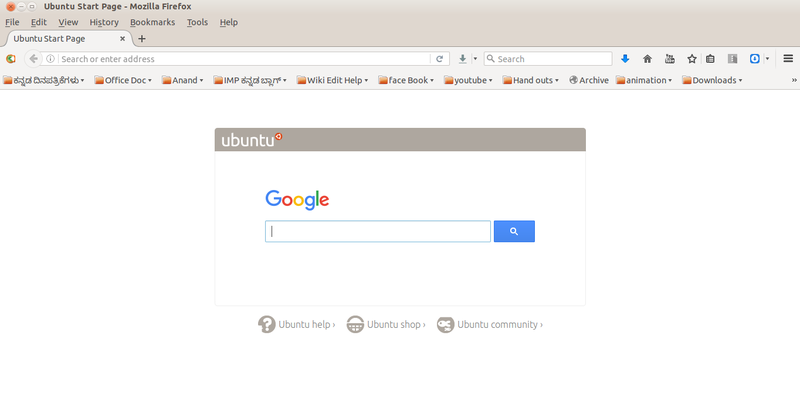
Task: Click the green-orange extension icon left of back button
Action: pos(11,59)
